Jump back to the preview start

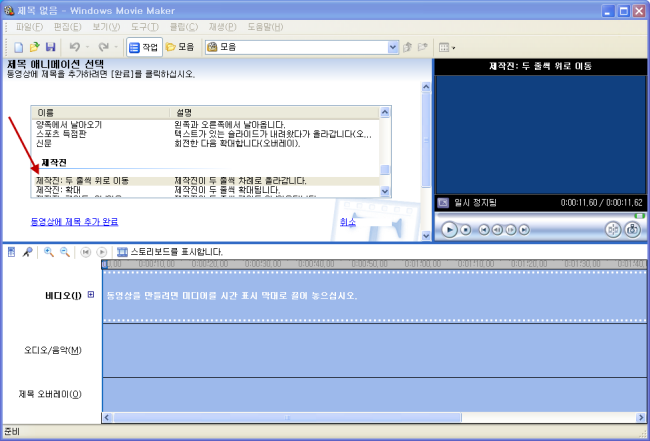click(484, 230)
